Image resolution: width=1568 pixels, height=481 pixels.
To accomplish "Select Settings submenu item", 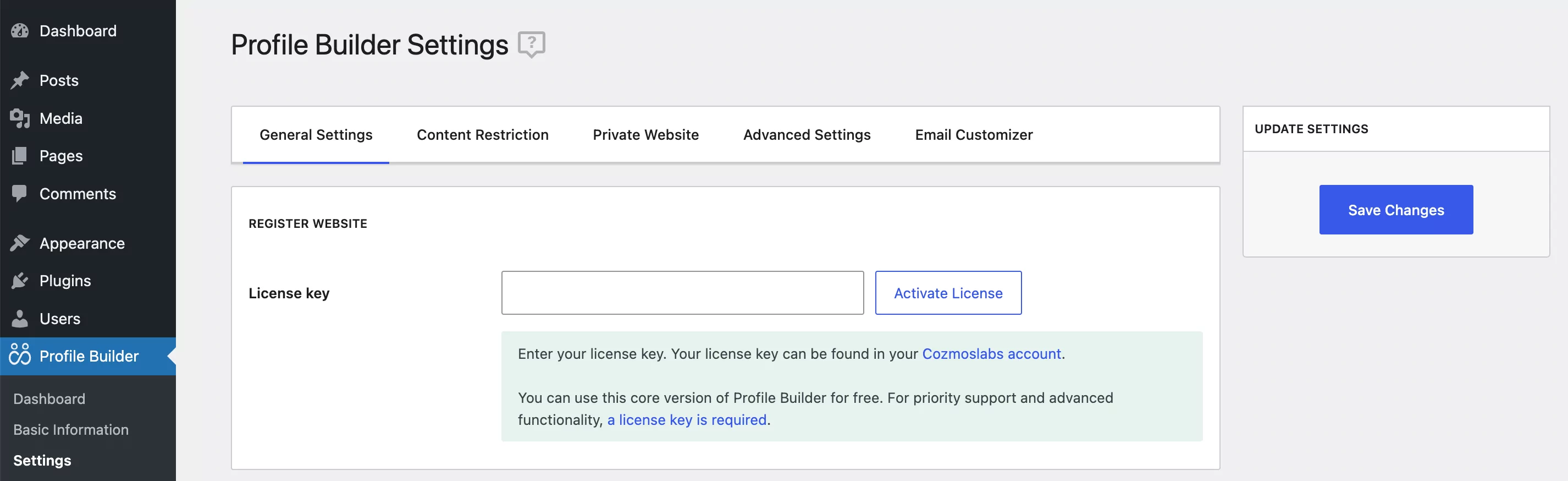I will click(42, 460).
